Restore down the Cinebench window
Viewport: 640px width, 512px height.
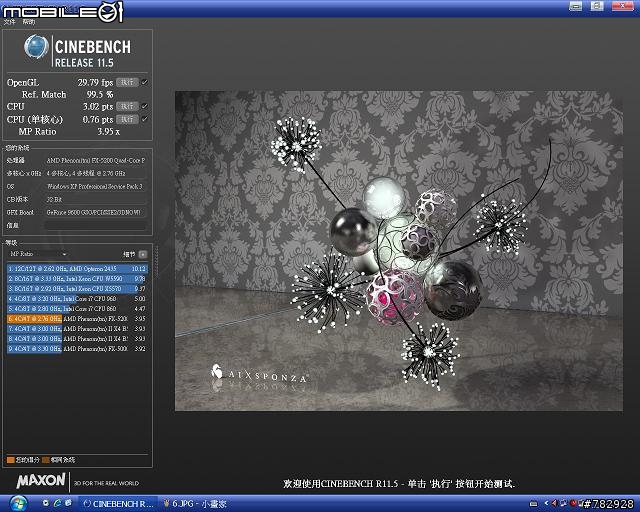[597, 6]
